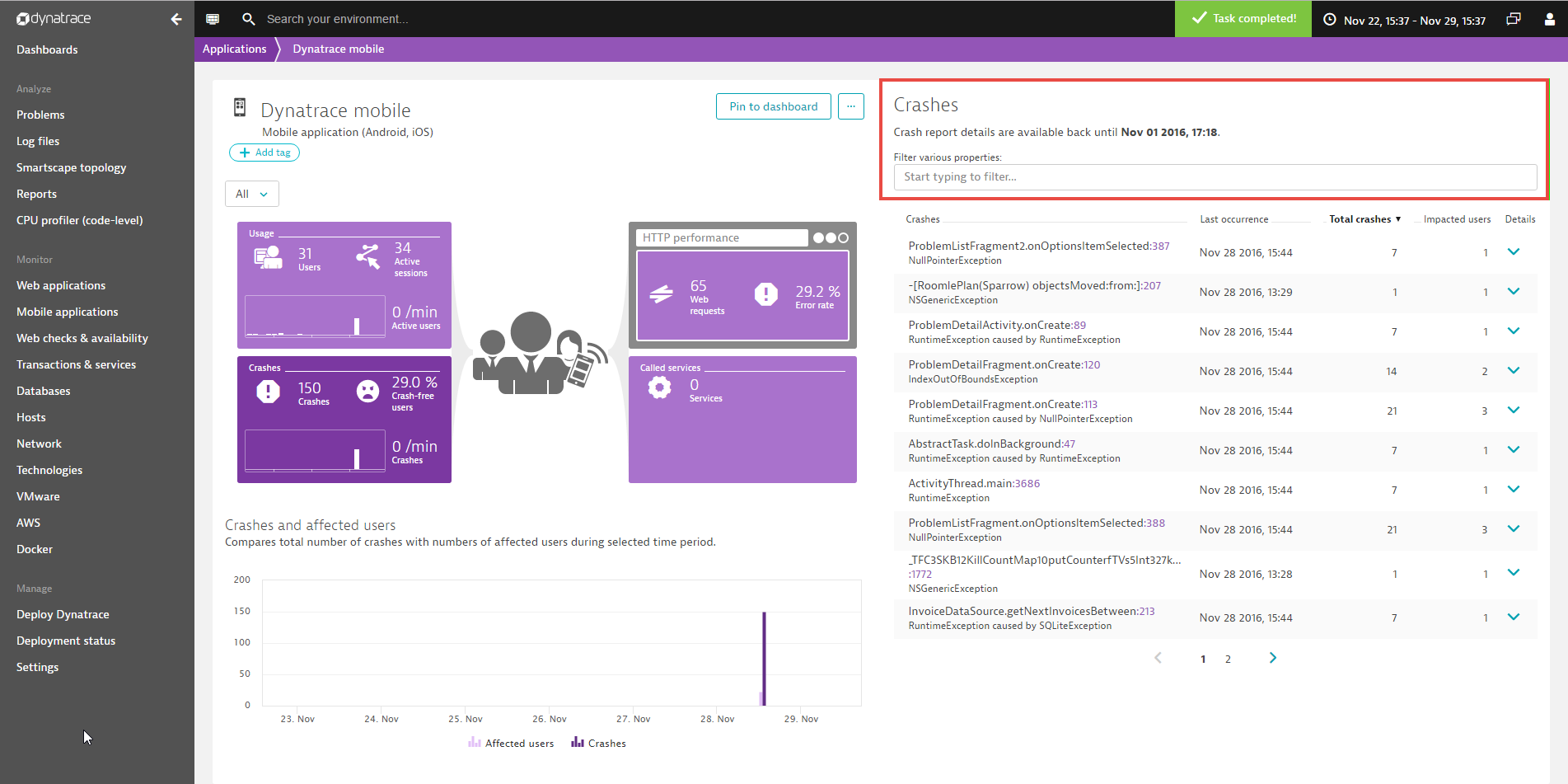The height and width of the screenshot is (784, 1568).
Task: Open Log files in sidebar
Action: click(x=38, y=141)
